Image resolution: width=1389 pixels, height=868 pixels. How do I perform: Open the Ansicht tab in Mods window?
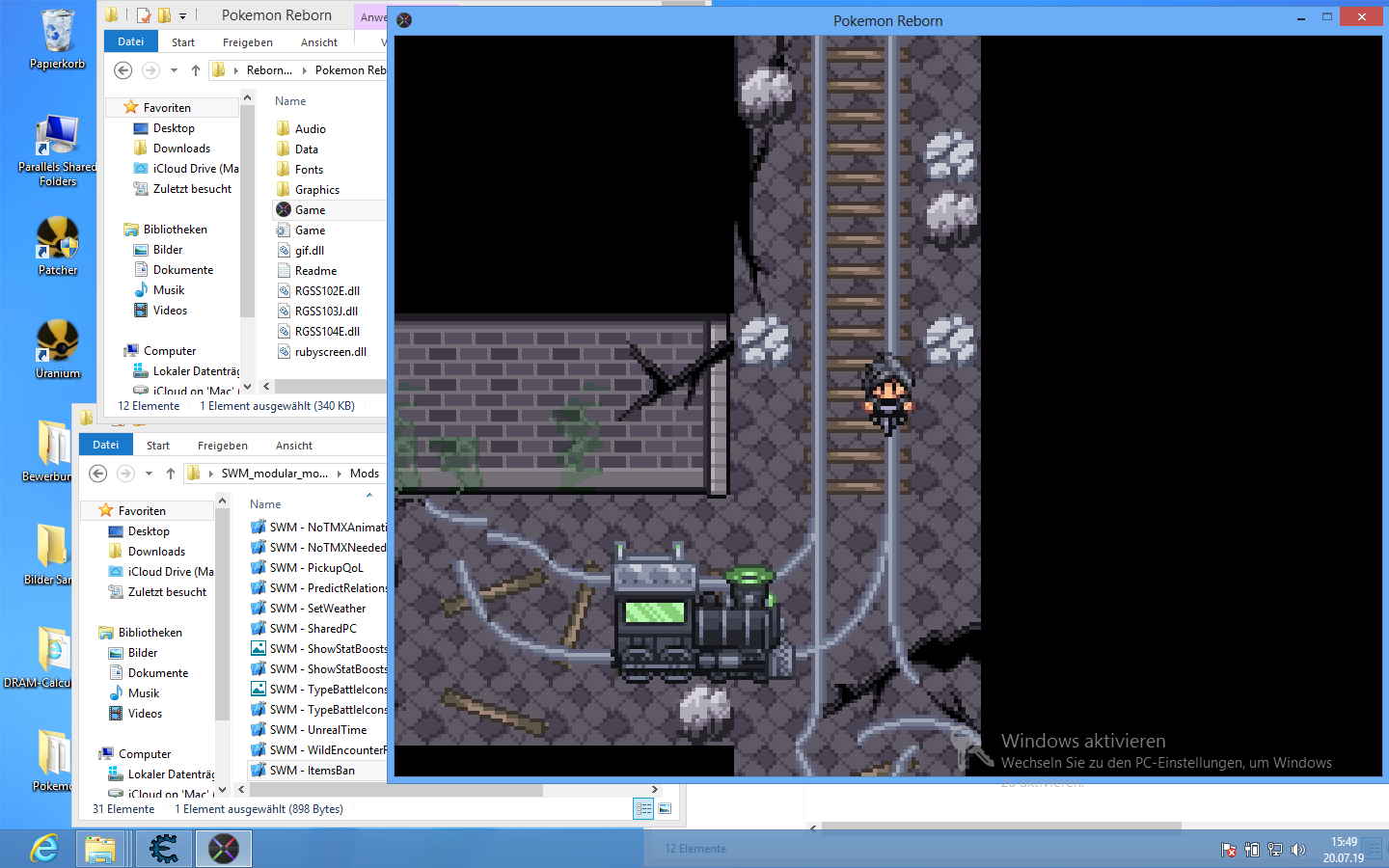click(294, 446)
